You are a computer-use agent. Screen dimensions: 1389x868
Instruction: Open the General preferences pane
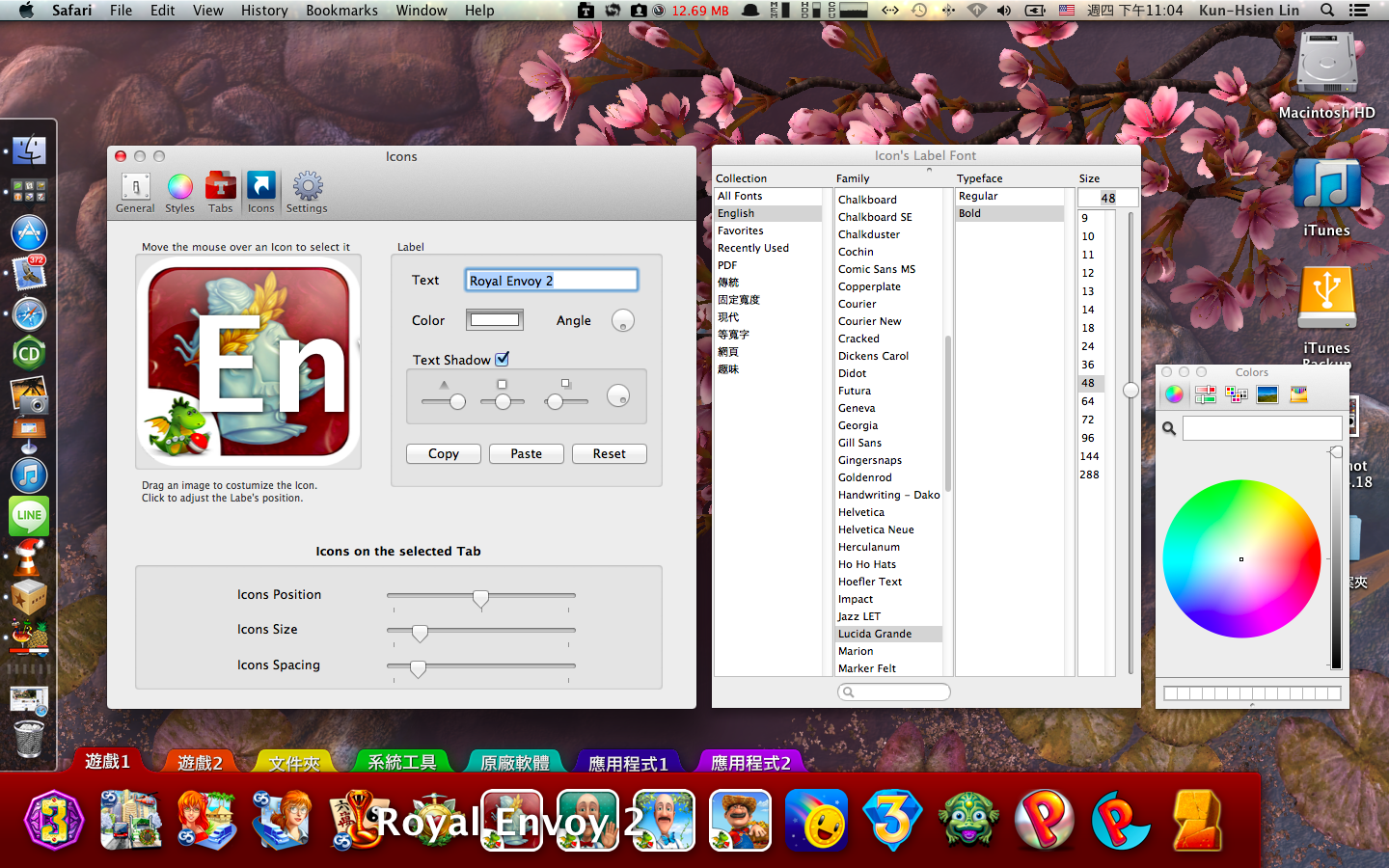click(x=135, y=192)
